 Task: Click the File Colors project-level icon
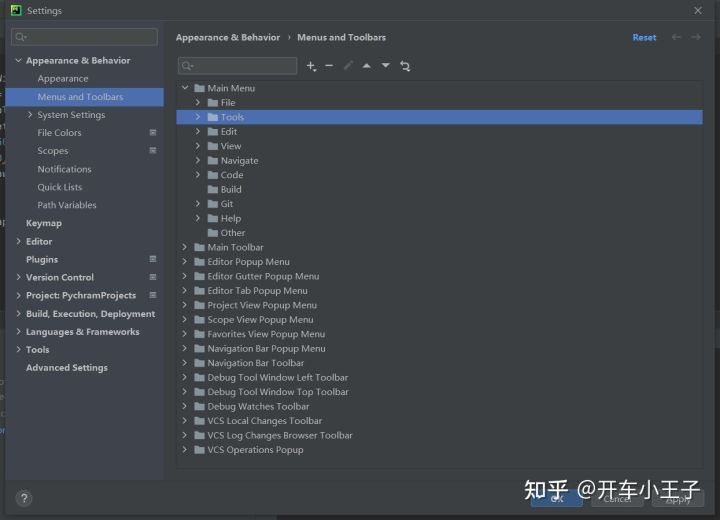click(153, 133)
